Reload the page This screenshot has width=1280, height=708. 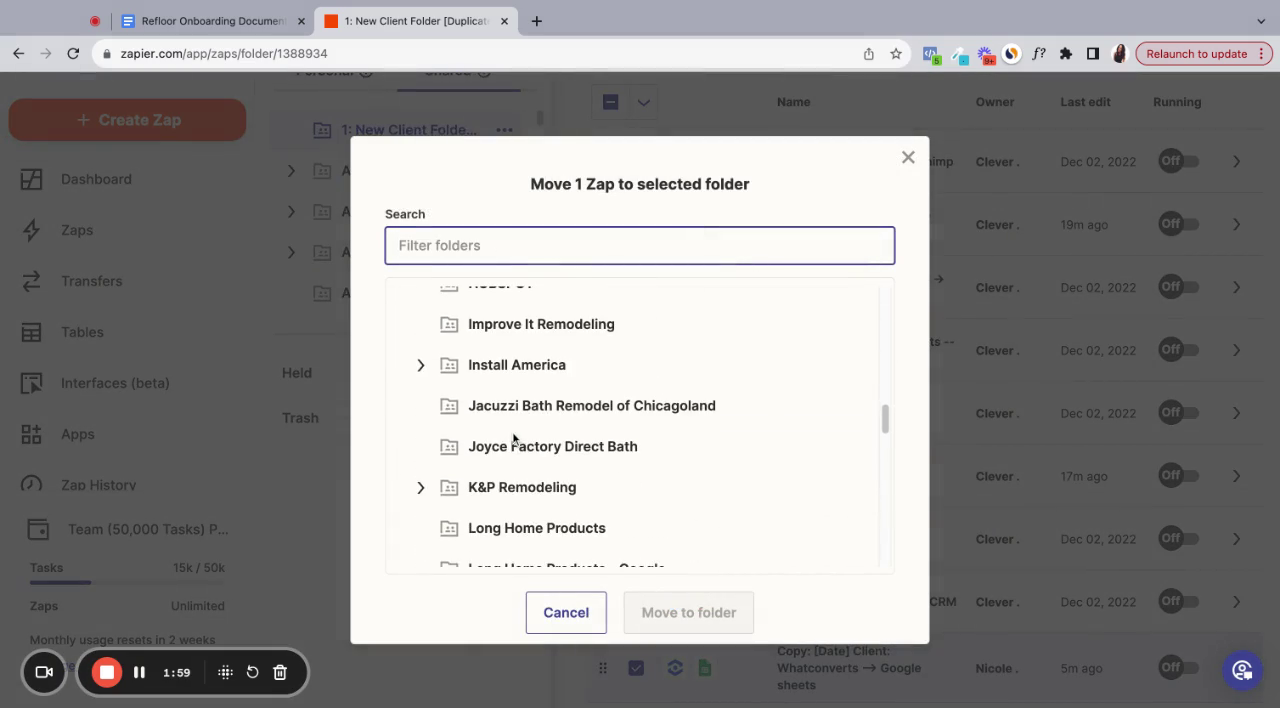[73, 54]
